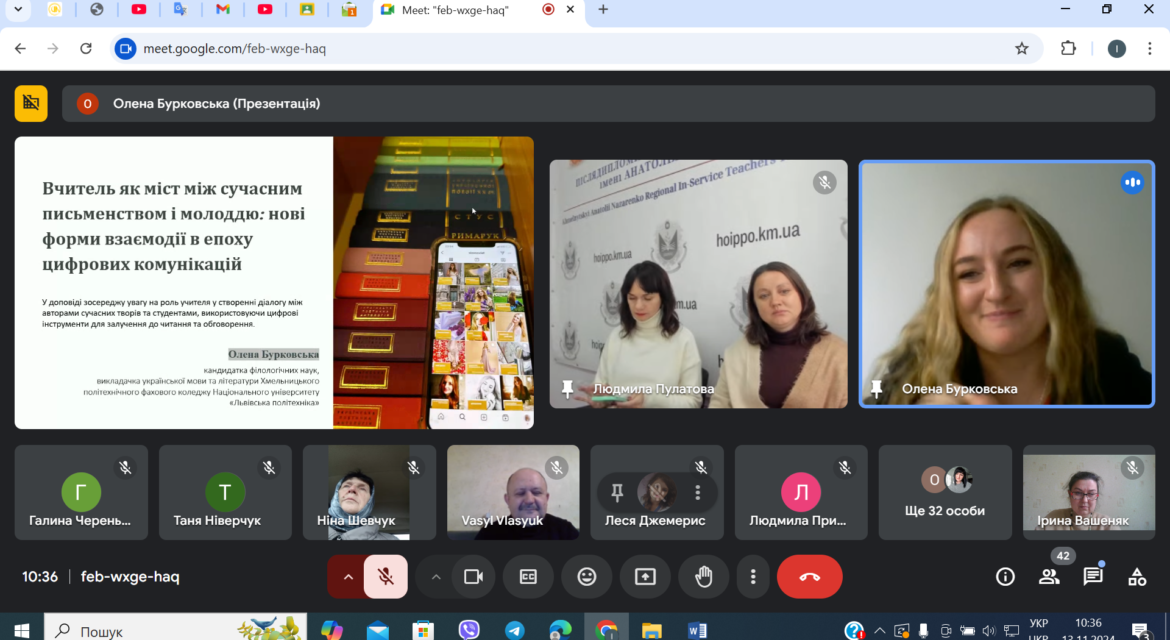Switch to the Gmail browser tab
The width and height of the screenshot is (1170, 640).
pyautogui.click(x=222, y=10)
